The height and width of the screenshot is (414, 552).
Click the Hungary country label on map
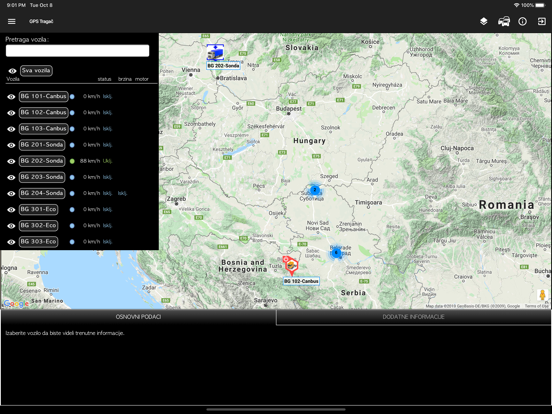pyautogui.click(x=309, y=141)
